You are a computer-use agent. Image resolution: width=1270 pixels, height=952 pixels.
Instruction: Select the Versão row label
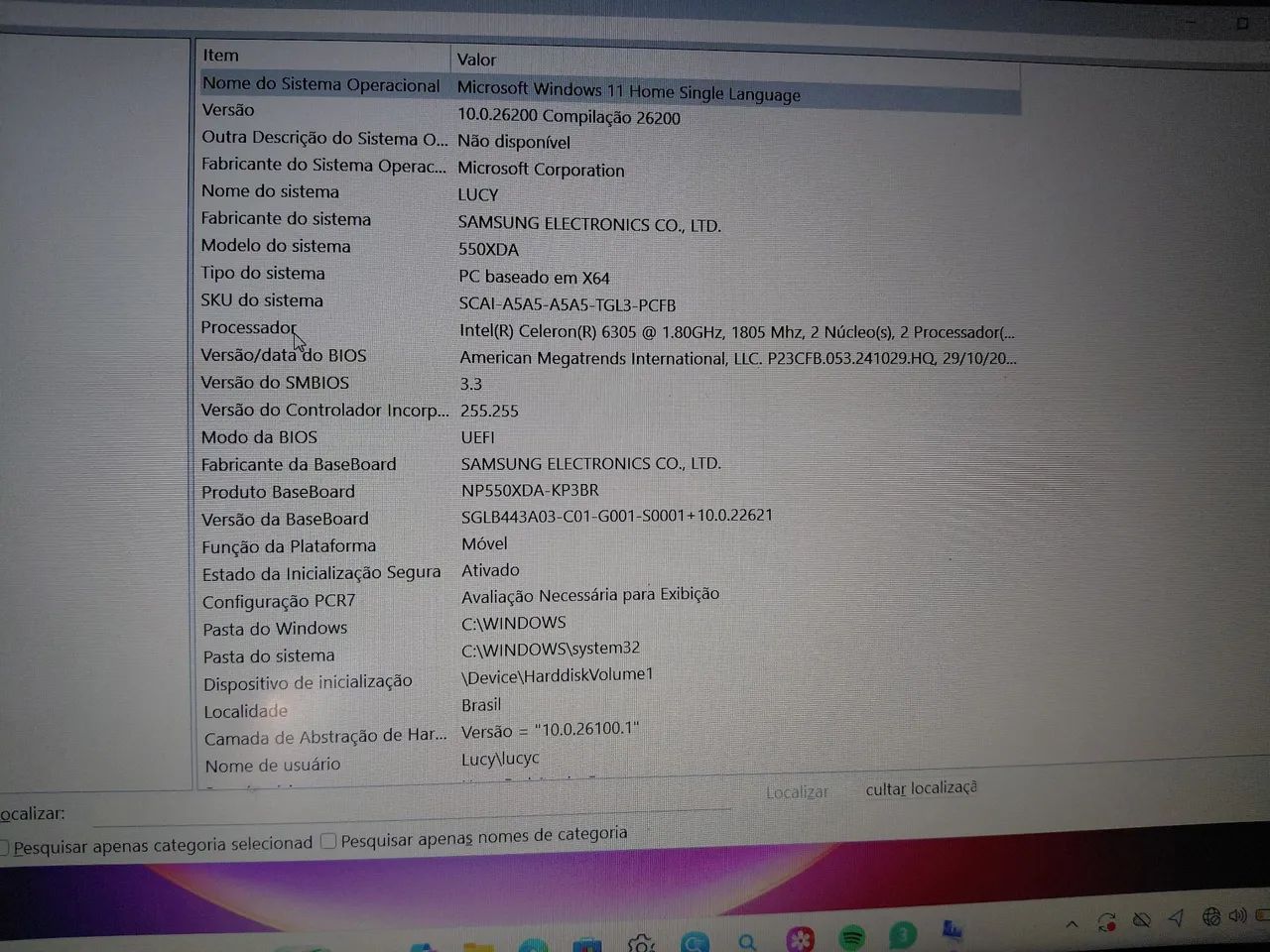[228, 110]
